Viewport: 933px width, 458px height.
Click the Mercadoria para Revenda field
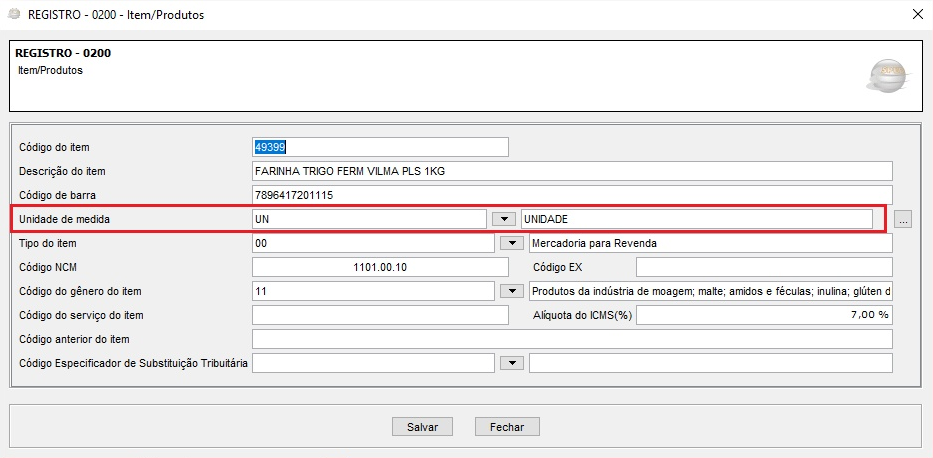710,243
